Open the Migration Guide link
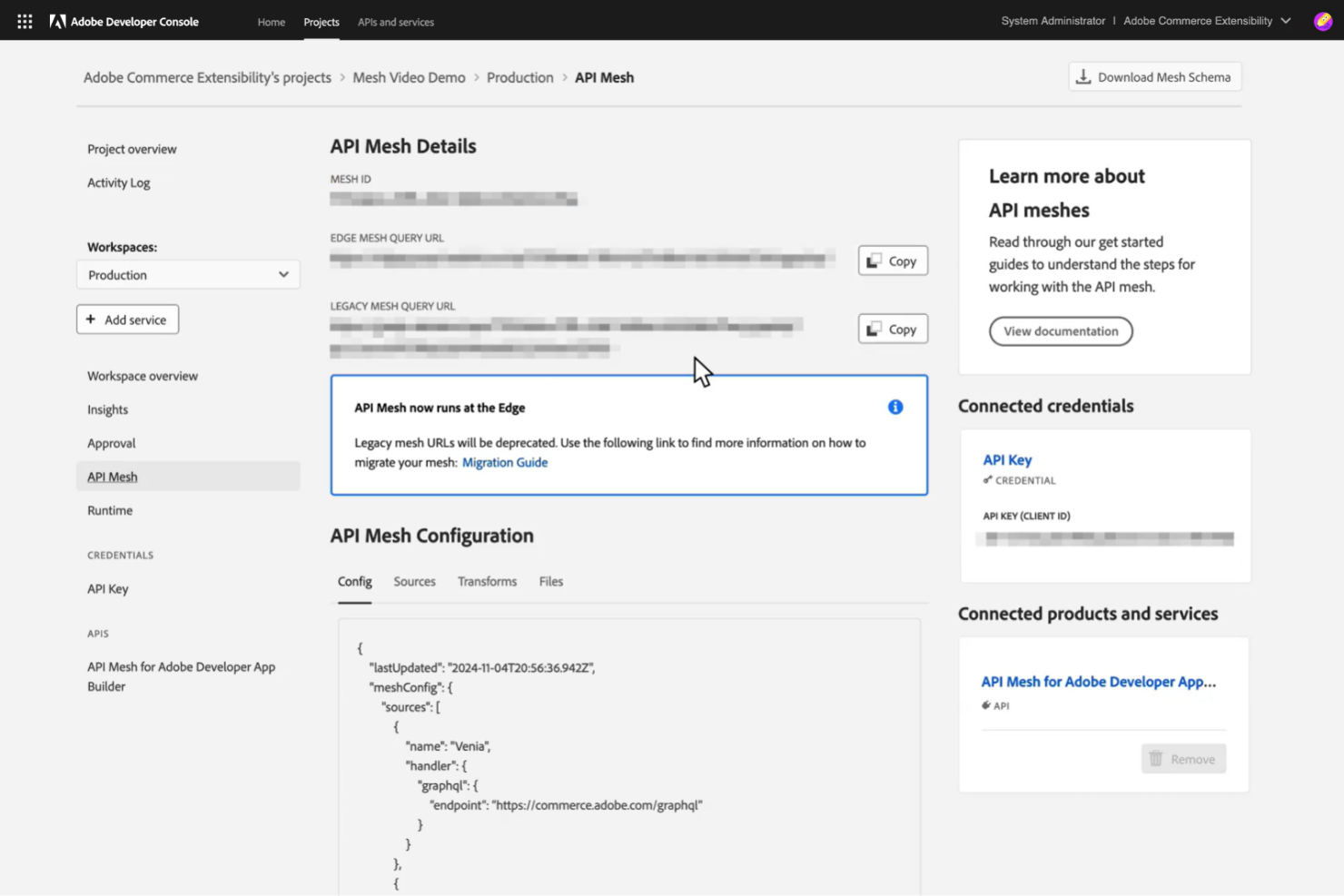Viewport: 1344px width, 896px height. click(505, 462)
